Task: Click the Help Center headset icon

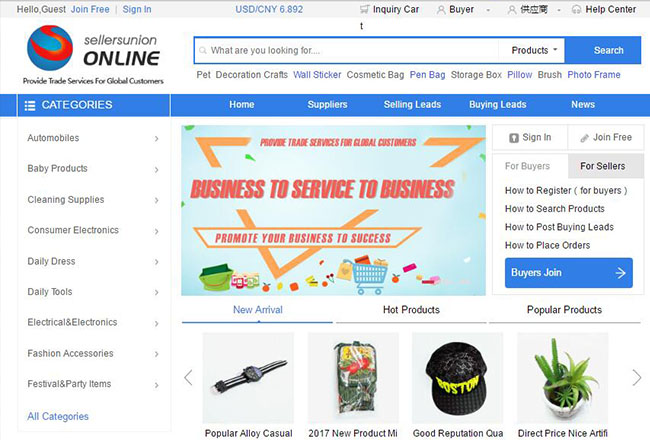Action: tap(576, 9)
